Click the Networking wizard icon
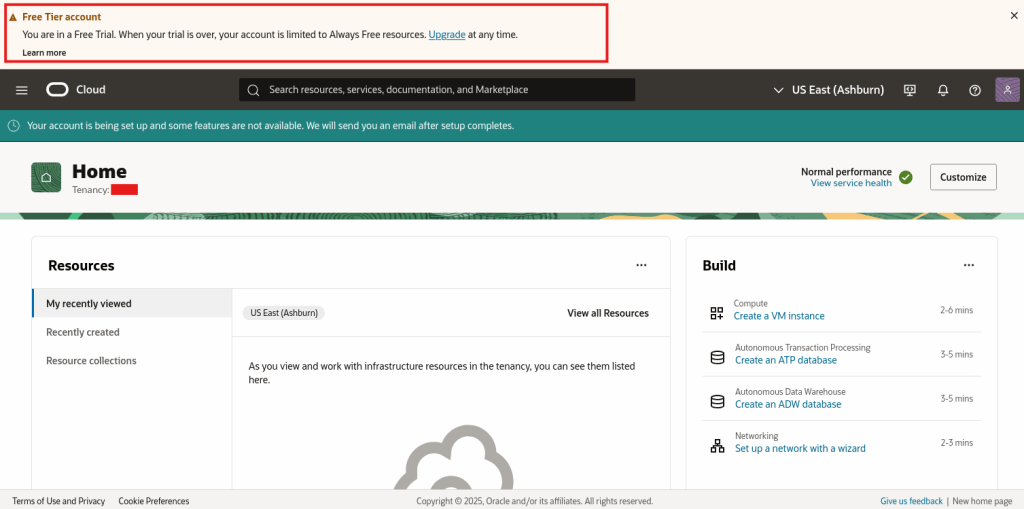This screenshot has width=1024, height=509. [717, 446]
